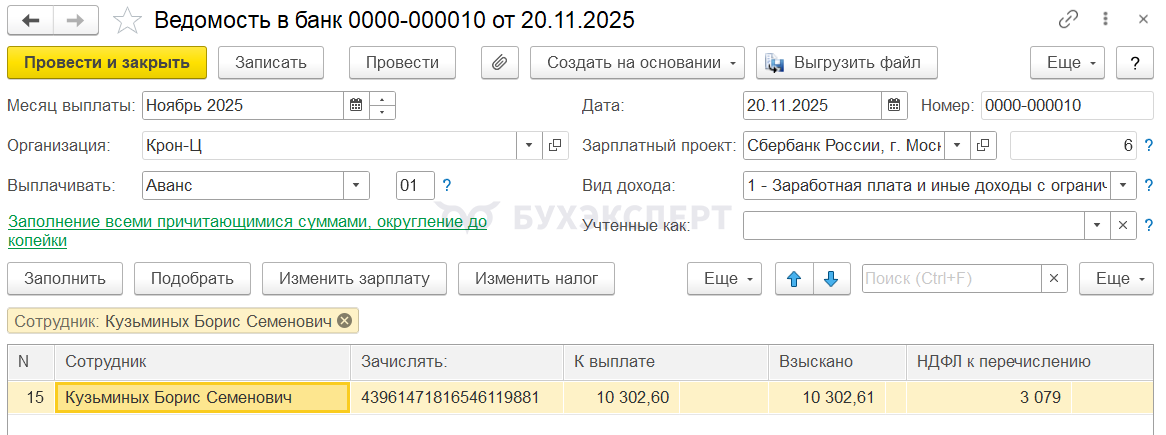1166x435 pixels.
Task: Go back with left arrow
Action: point(31,20)
